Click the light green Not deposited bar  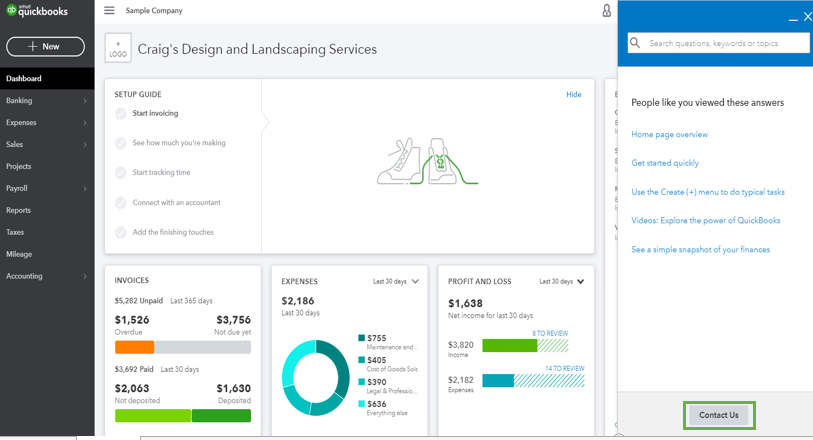153,416
